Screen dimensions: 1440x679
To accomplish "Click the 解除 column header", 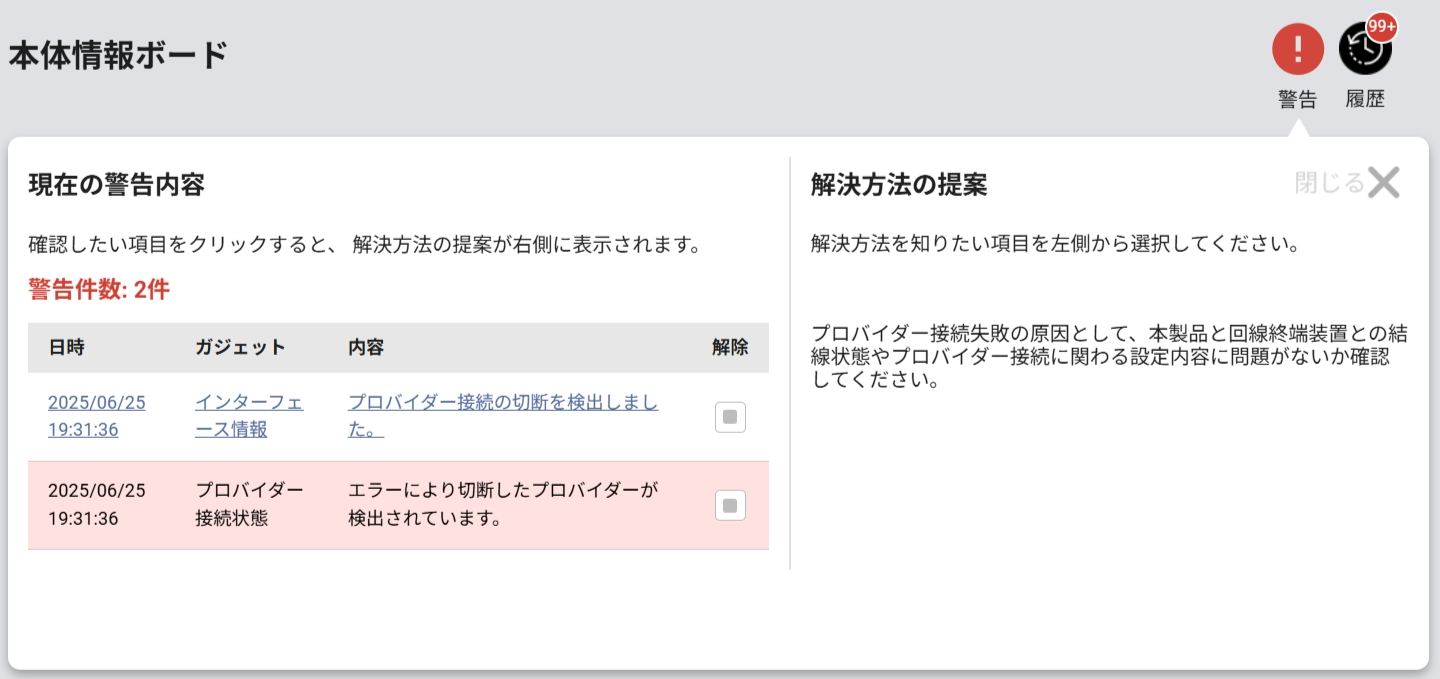I will [730, 348].
